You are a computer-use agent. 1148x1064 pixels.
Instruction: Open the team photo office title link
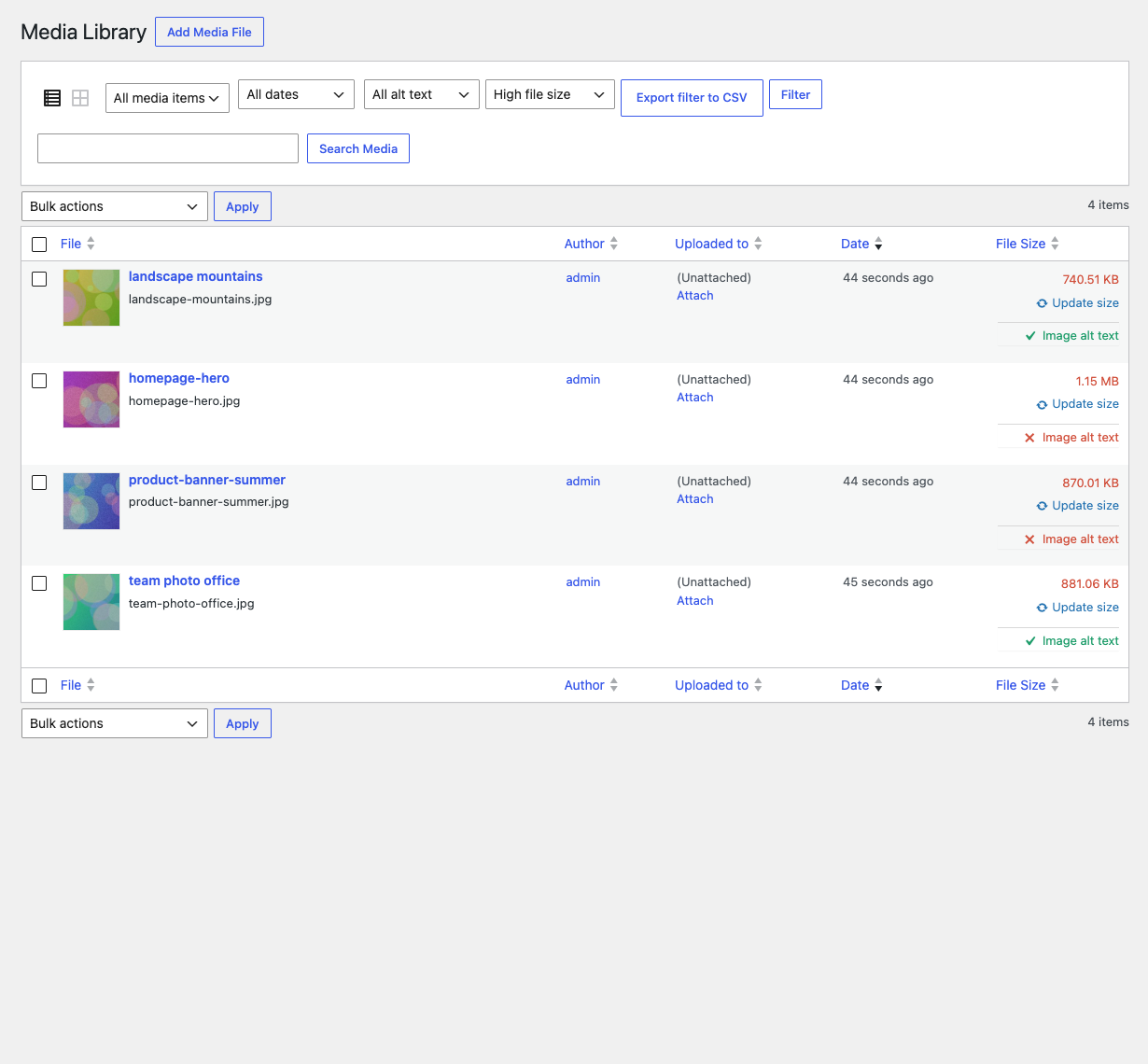click(184, 581)
